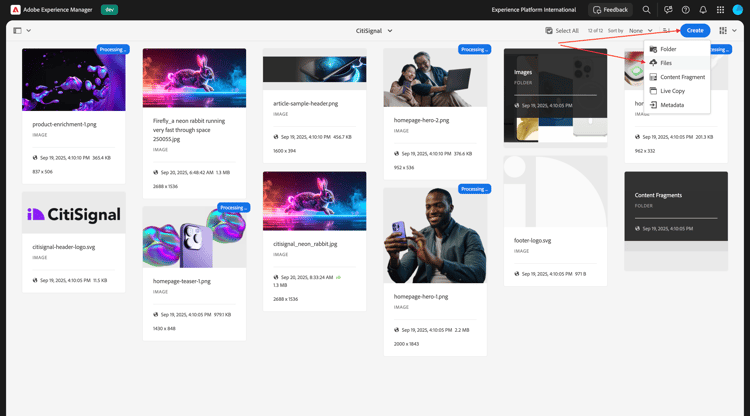Click Processing badge on product-enrichment-1.png
The height and width of the screenshot is (416, 750).
pos(113,50)
